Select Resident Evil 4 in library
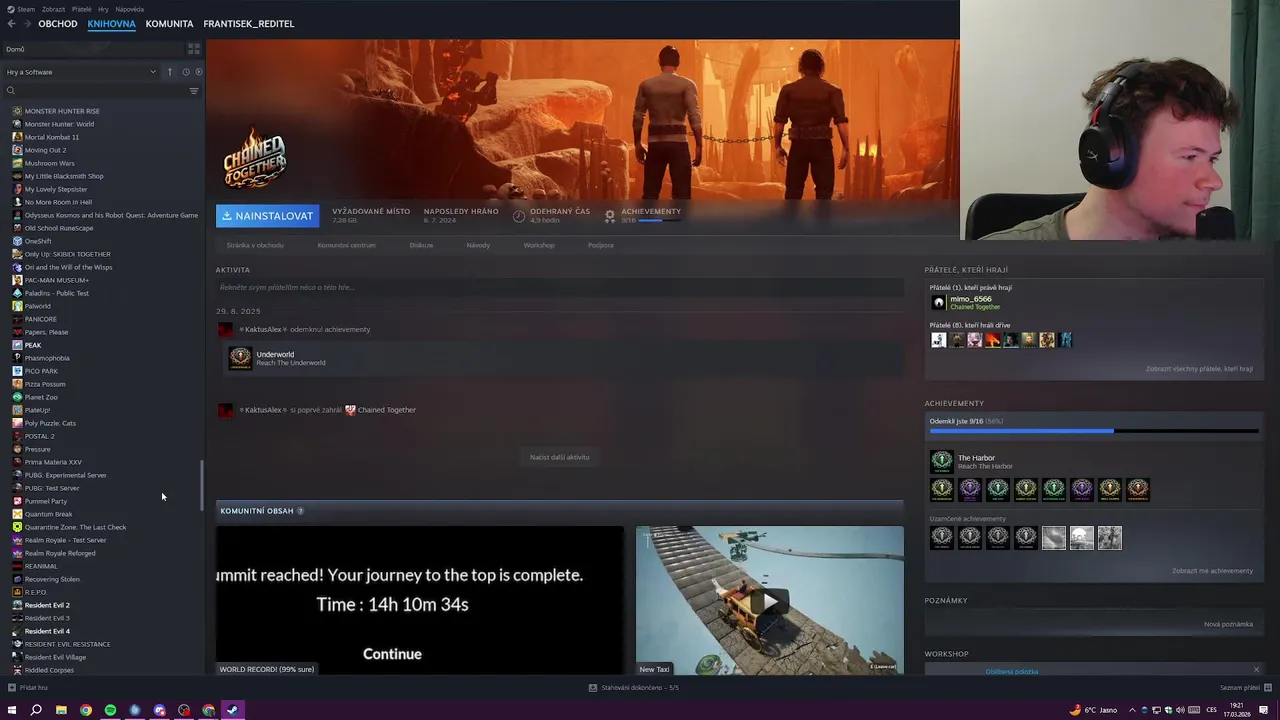Viewport: 1280px width, 720px height. [47, 631]
